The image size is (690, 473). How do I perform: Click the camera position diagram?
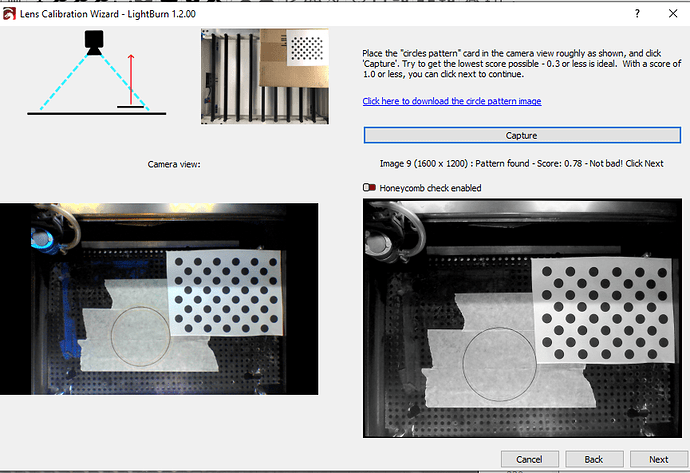point(96,73)
